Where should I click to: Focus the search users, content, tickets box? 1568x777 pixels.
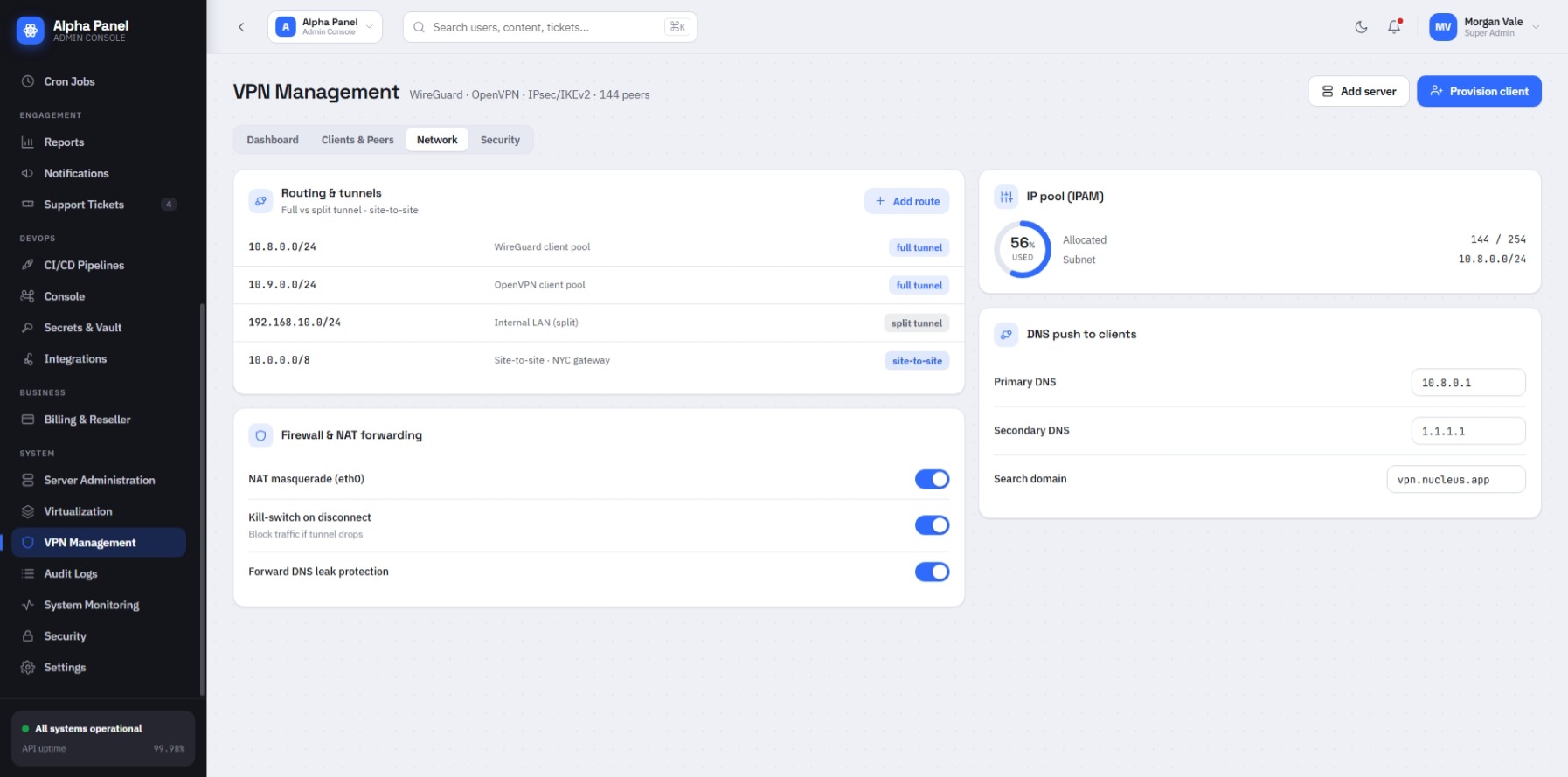[x=550, y=27]
